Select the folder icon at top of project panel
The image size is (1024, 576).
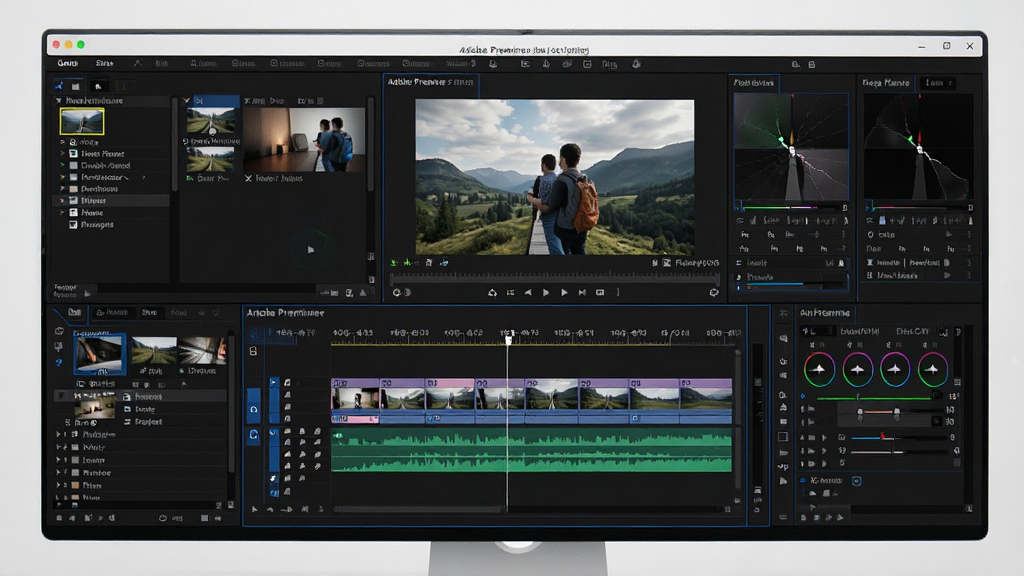[x=76, y=86]
